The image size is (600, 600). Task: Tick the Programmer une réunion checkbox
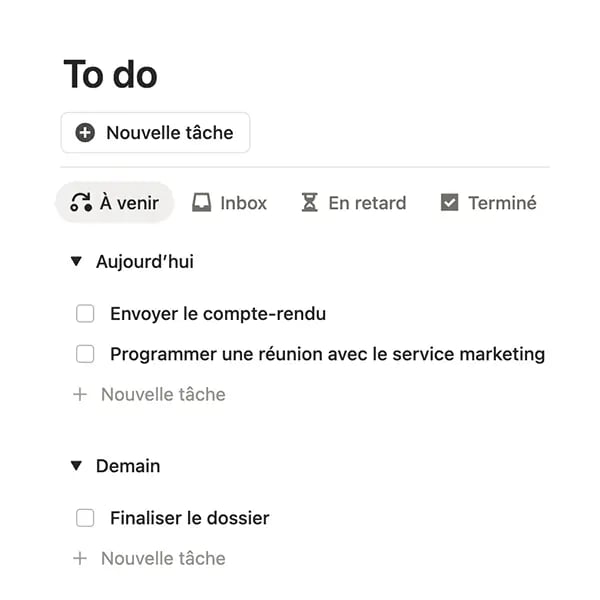[x=85, y=354]
